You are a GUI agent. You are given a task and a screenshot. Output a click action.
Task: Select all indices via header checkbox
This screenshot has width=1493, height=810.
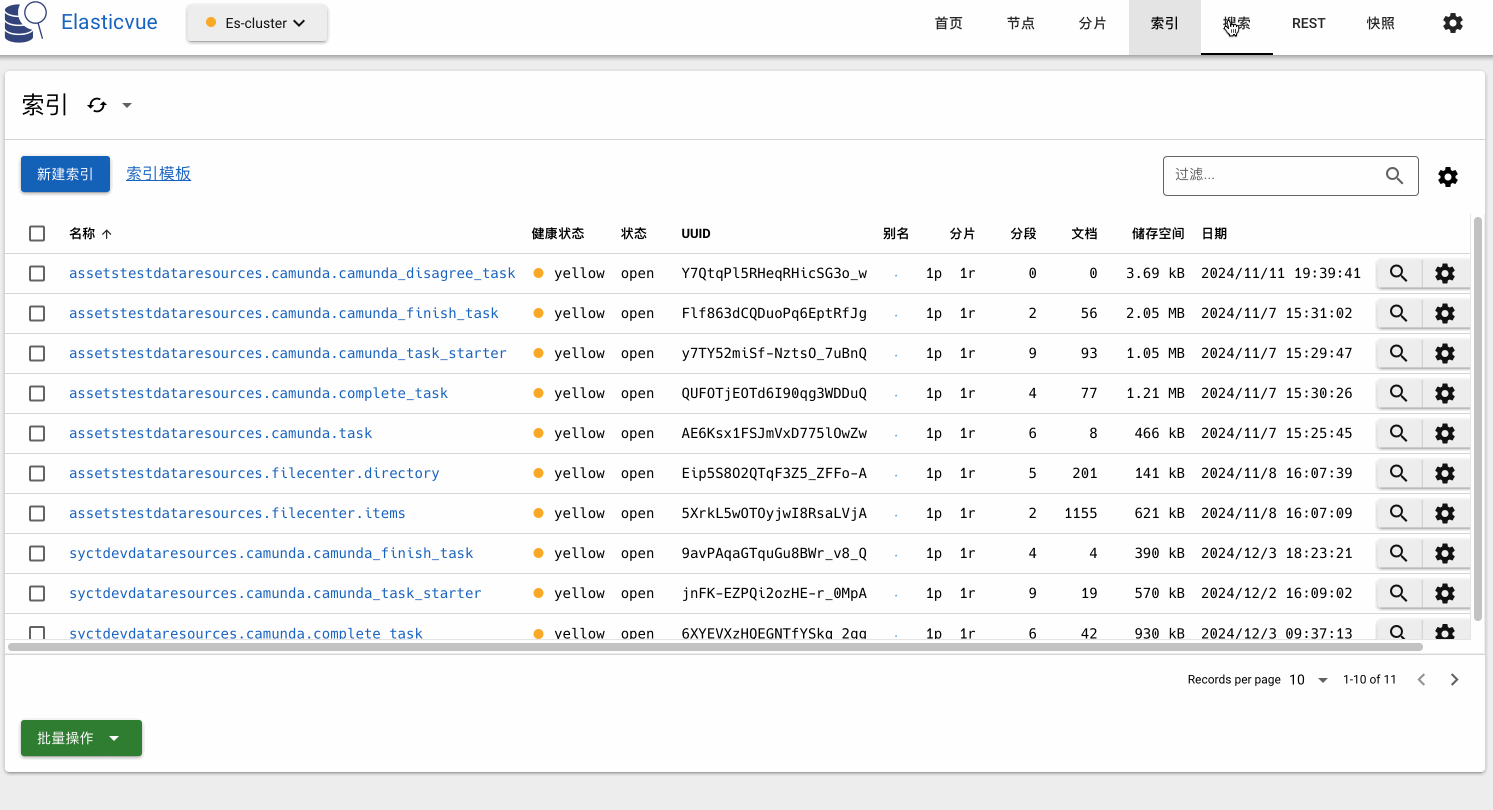37,233
